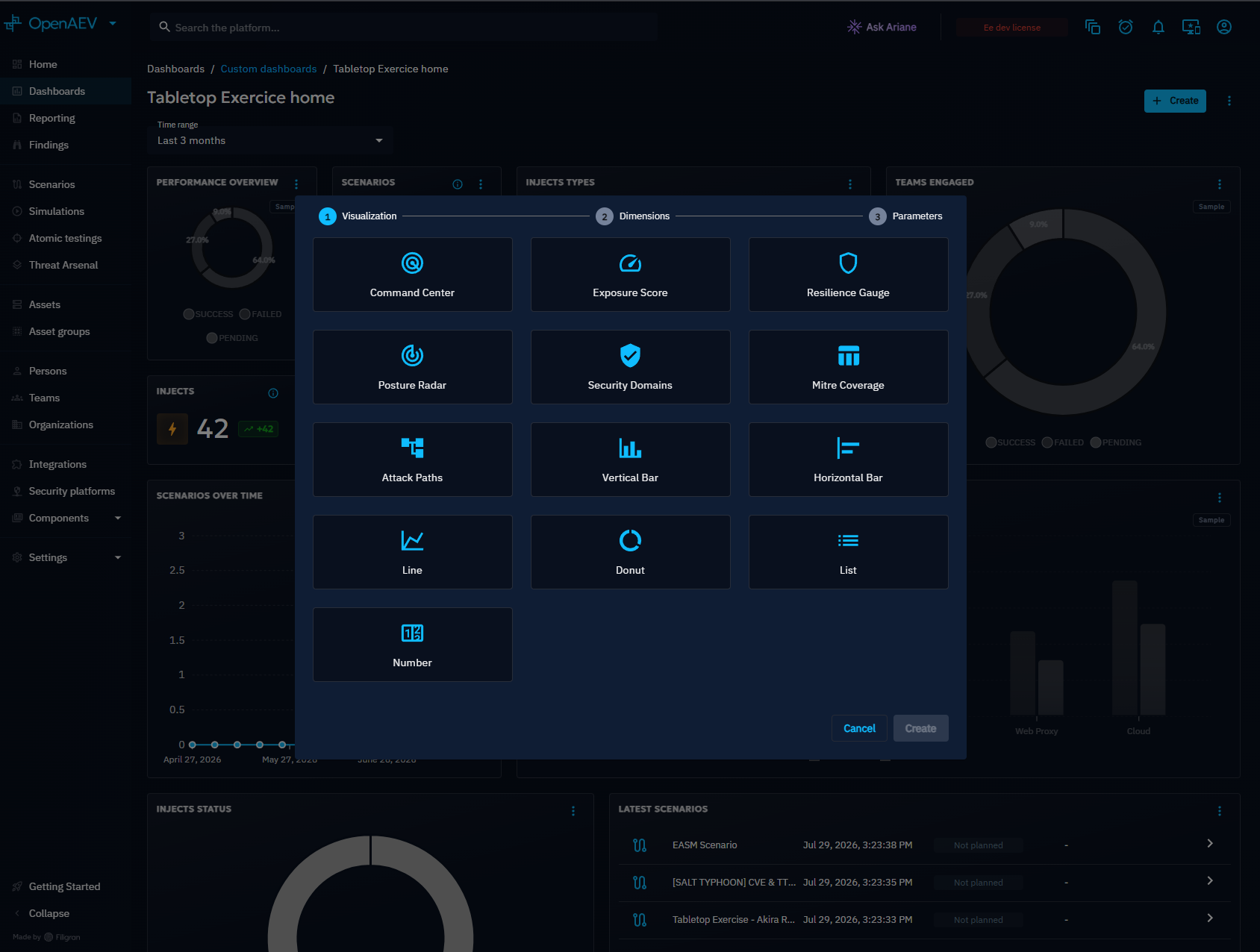Open notifications bell in top bar

[x=1158, y=28]
